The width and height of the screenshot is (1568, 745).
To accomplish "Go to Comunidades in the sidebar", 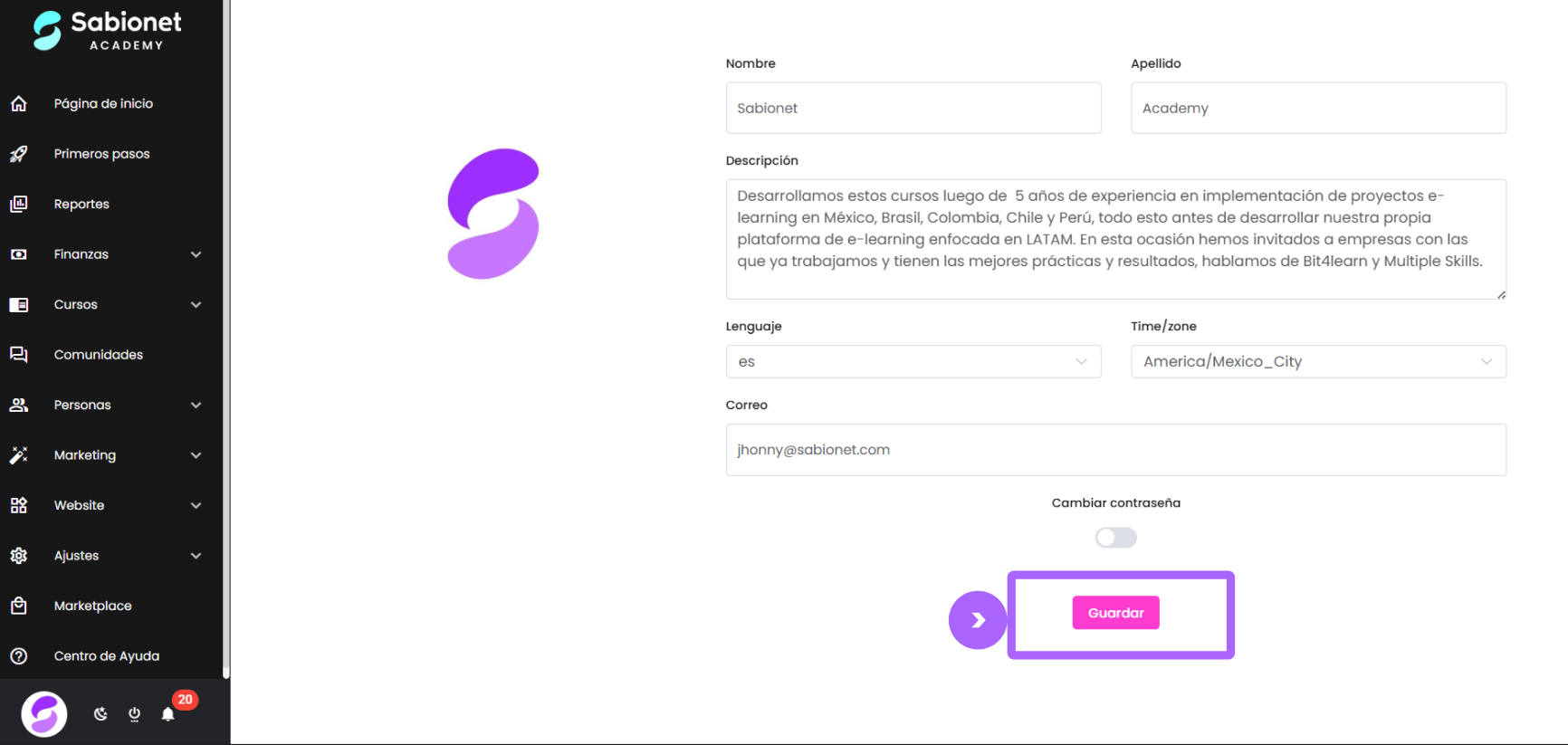I will point(99,355).
